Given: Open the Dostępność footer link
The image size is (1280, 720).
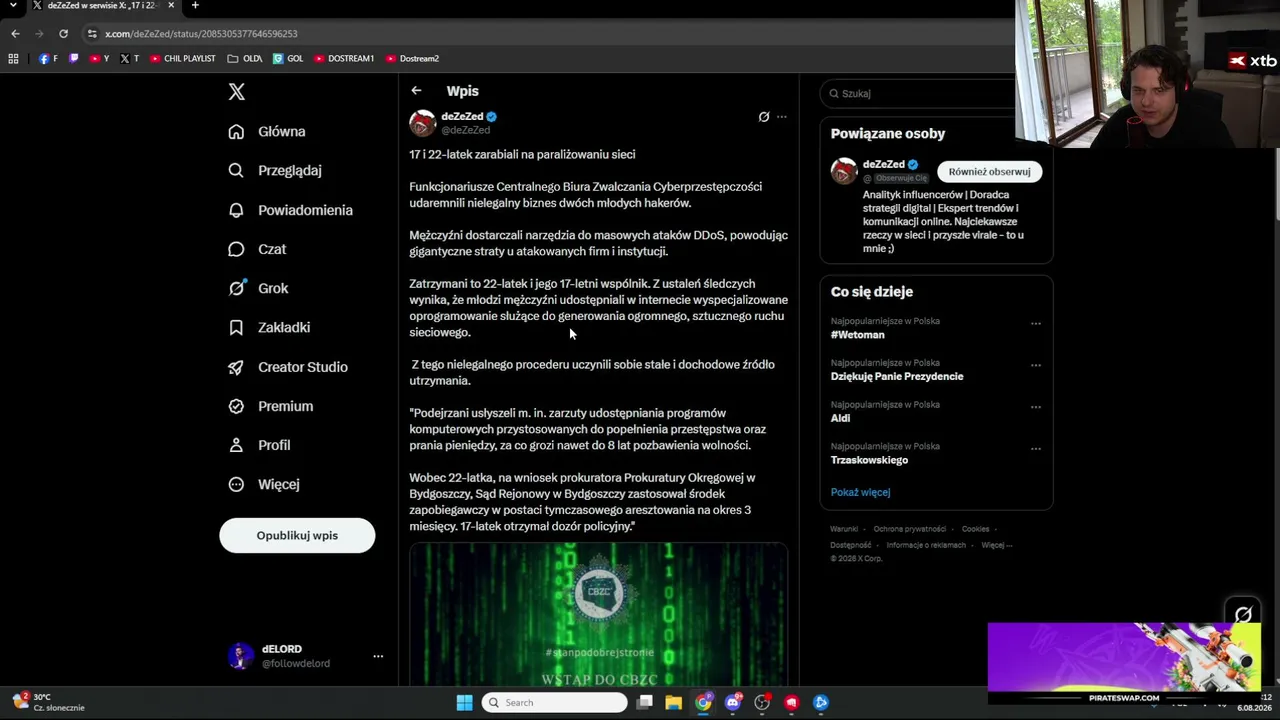Looking at the screenshot, I should (x=851, y=545).
